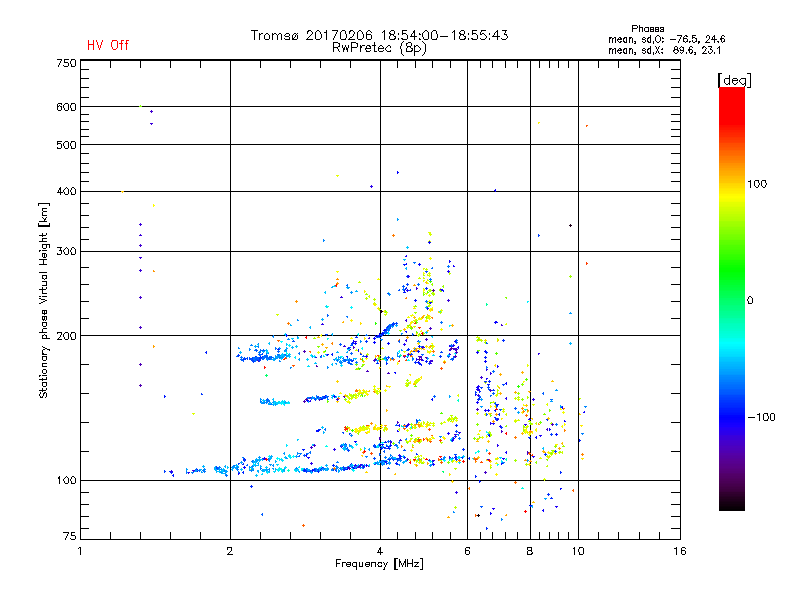
Task: Select the 'mean, sd,X: 89.6, 23.1' line
Action: click(x=664, y=51)
